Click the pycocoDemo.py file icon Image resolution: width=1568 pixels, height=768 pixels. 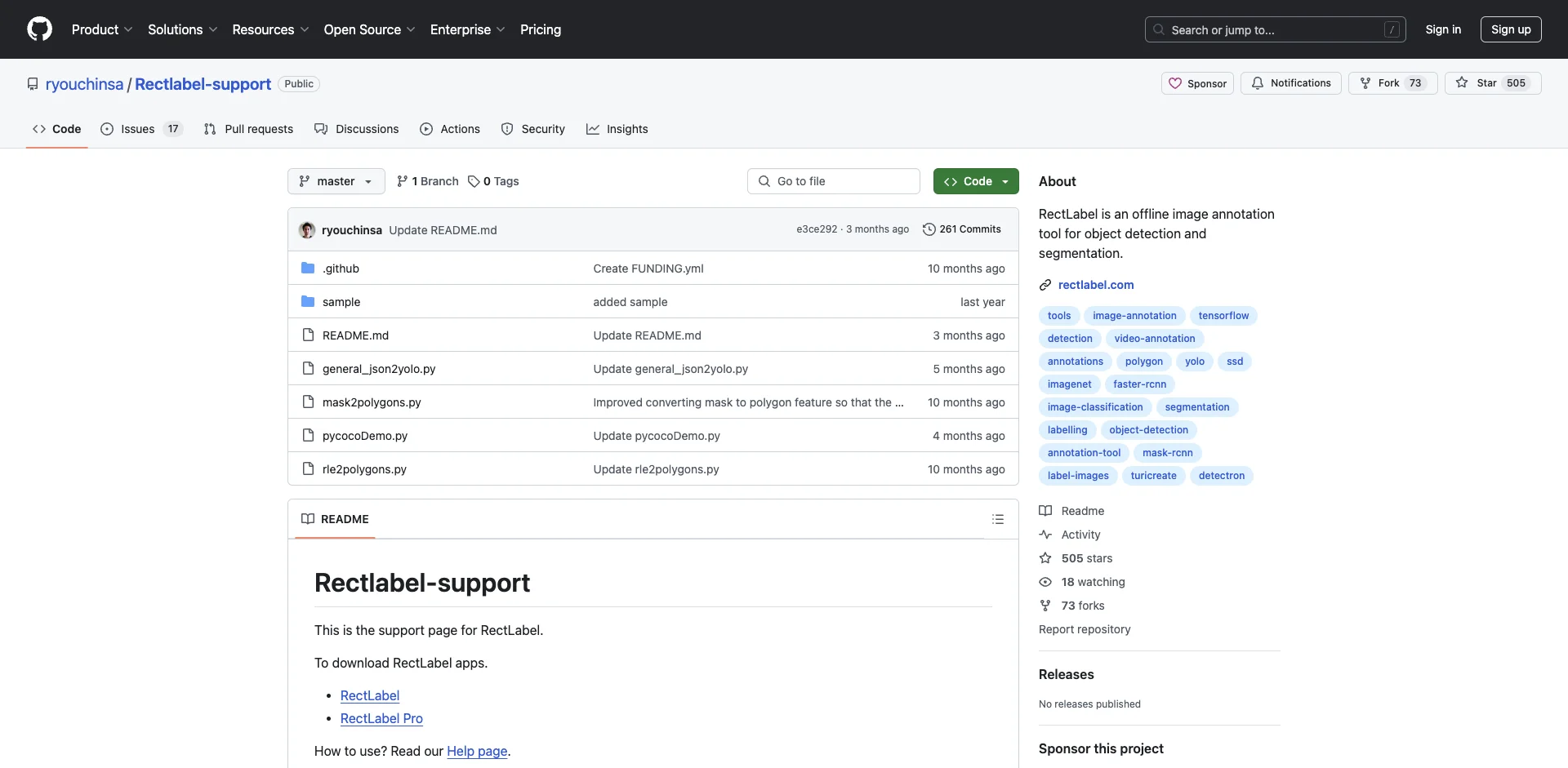click(308, 435)
